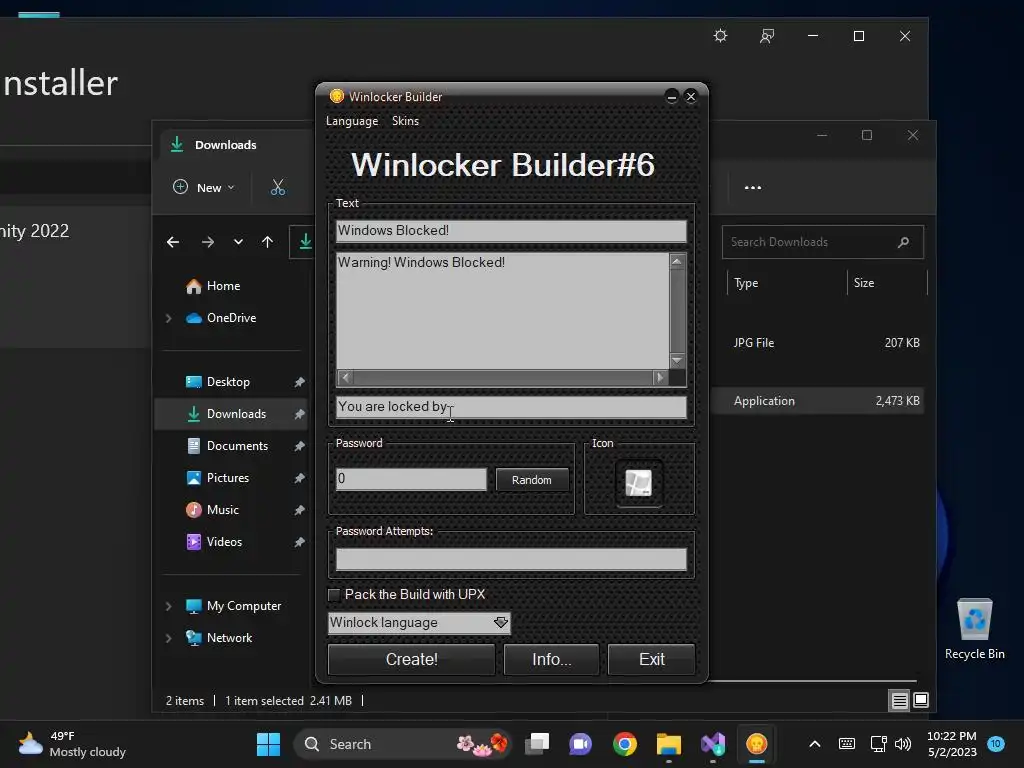Open File Explorer from the taskbar
Viewport: 1024px width, 768px height.
[669, 744]
